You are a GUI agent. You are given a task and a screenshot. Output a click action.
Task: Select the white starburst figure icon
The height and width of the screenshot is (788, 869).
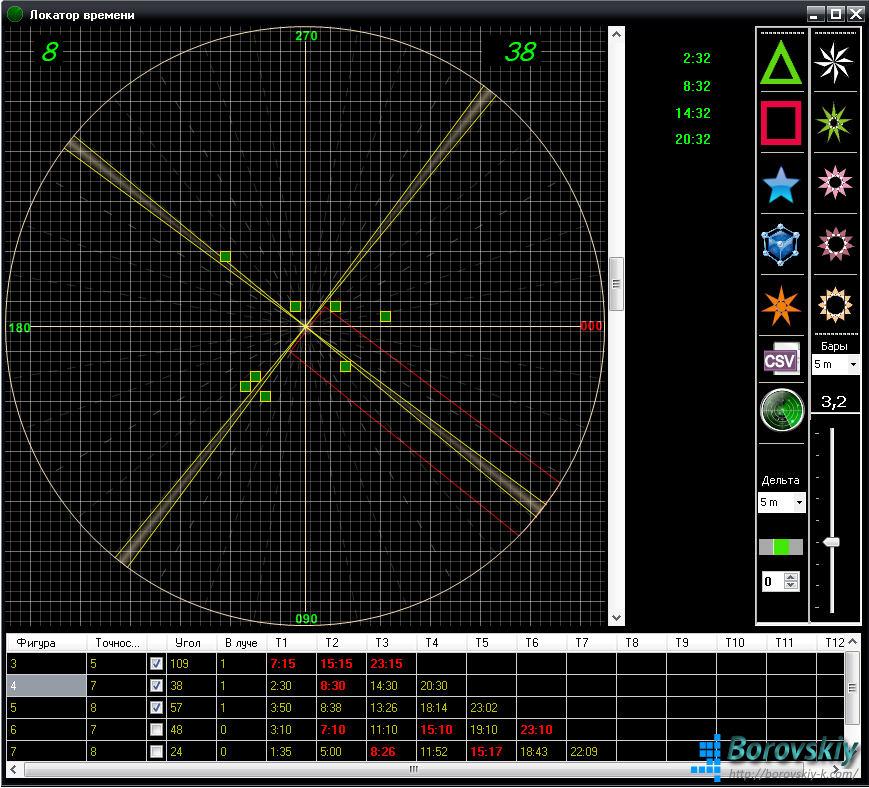[x=834, y=63]
